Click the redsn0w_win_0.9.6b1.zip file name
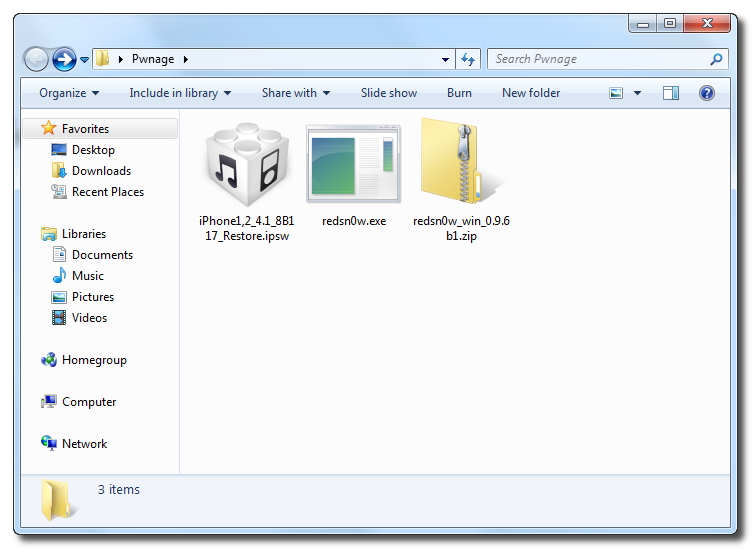 (x=461, y=228)
